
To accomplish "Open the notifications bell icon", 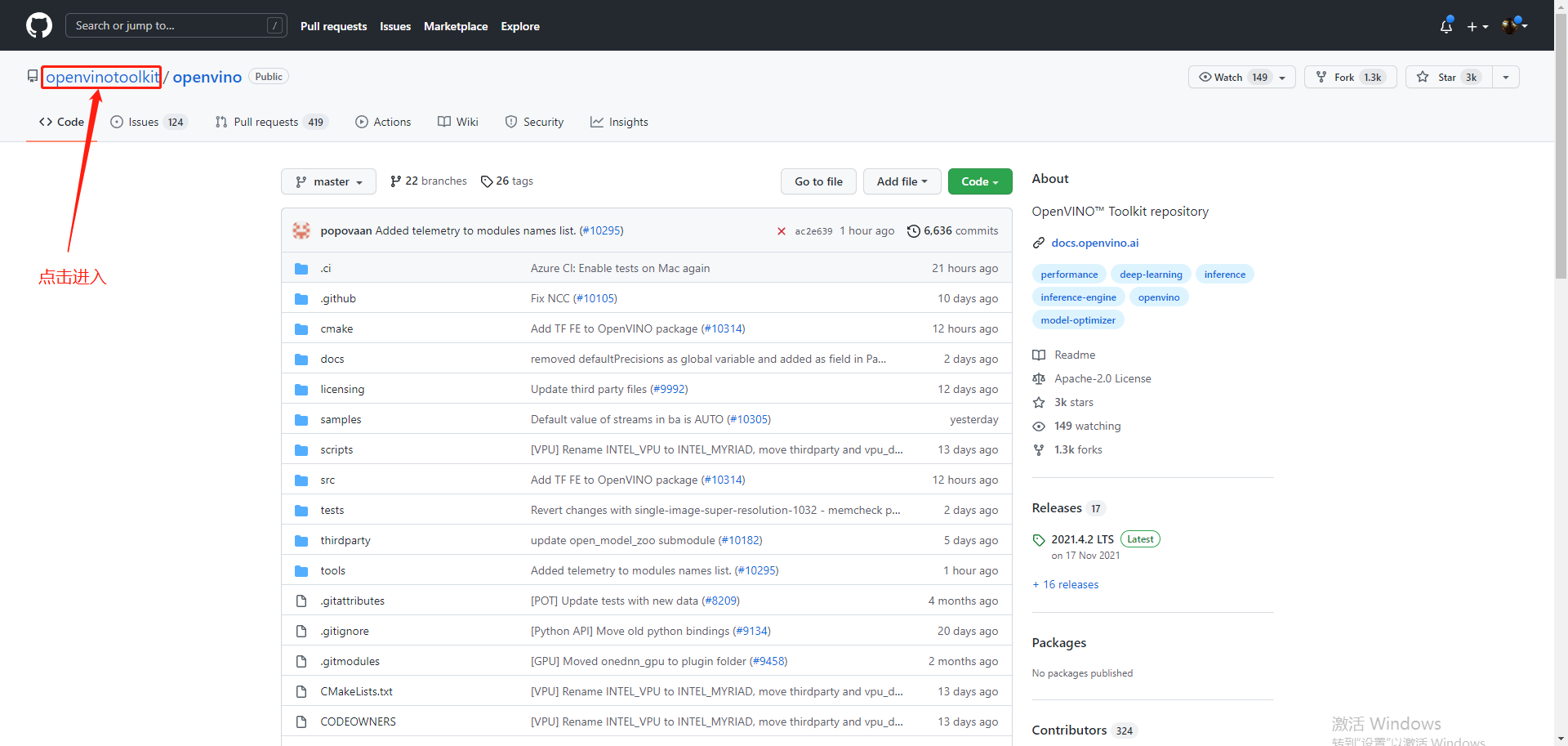I will click(x=1446, y=26).
